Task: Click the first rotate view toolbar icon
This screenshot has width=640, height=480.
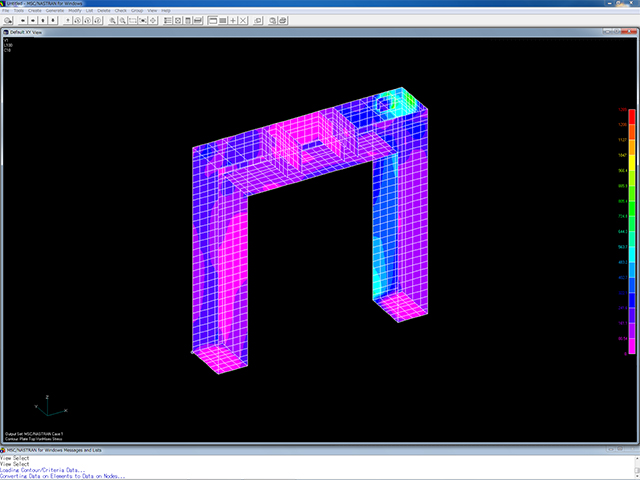Action: [76, 20]
